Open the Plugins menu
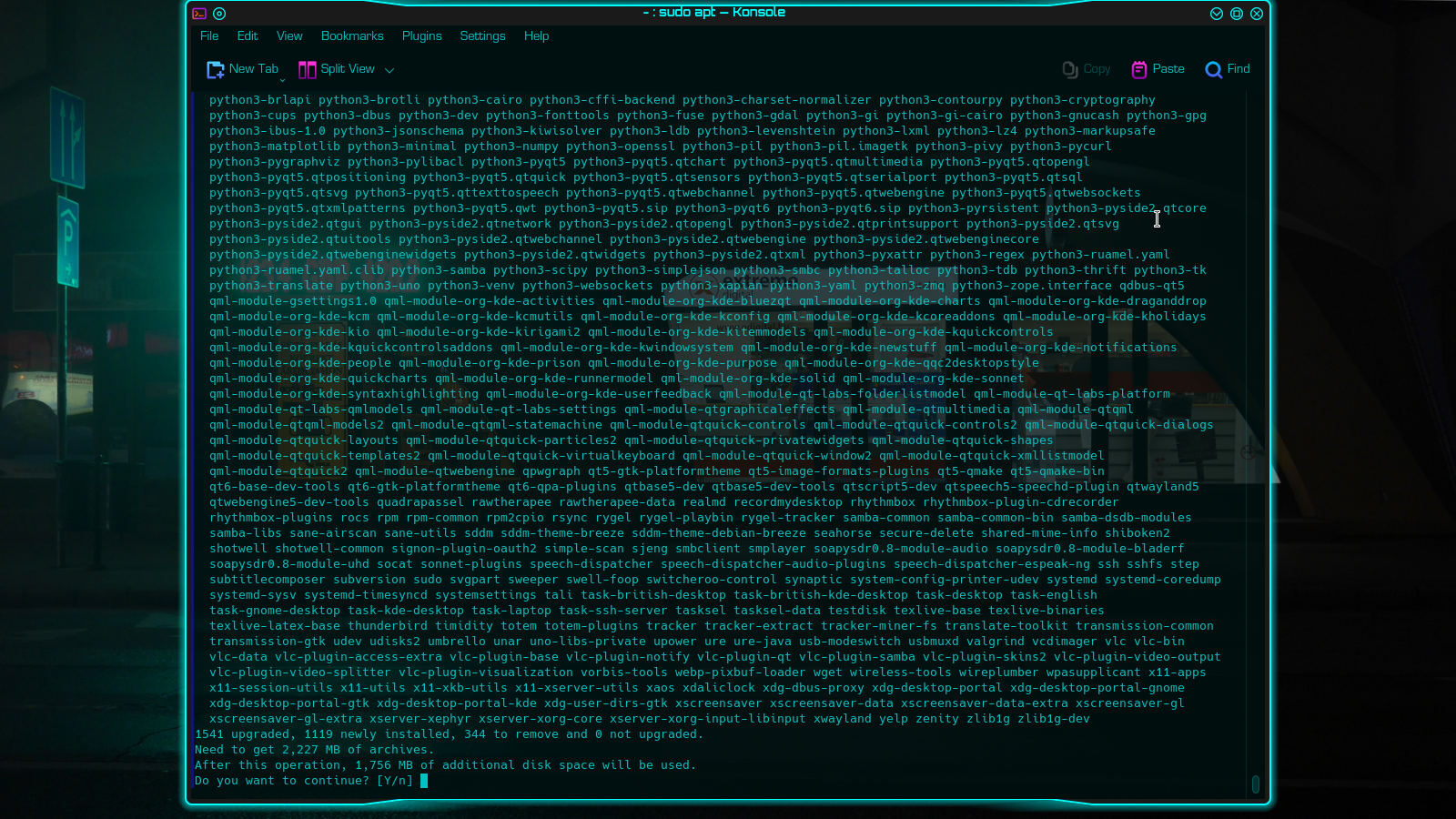The image size is (1456, 819). (422, 36)
